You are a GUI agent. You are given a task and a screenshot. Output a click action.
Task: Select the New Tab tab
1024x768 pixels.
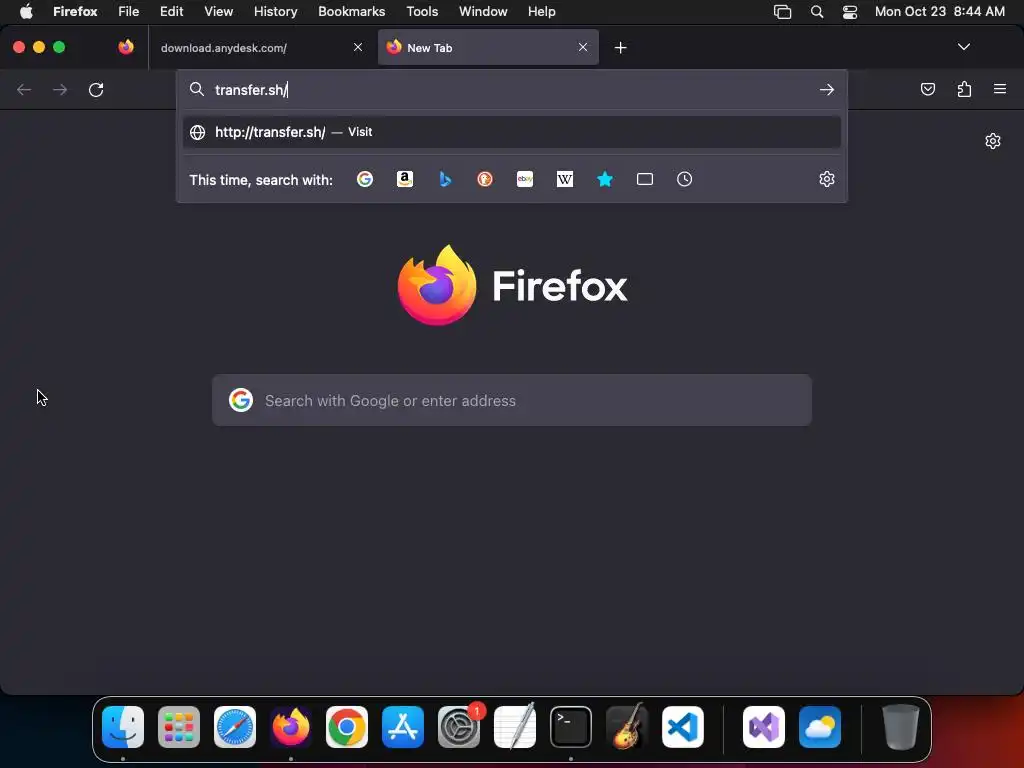488,48
